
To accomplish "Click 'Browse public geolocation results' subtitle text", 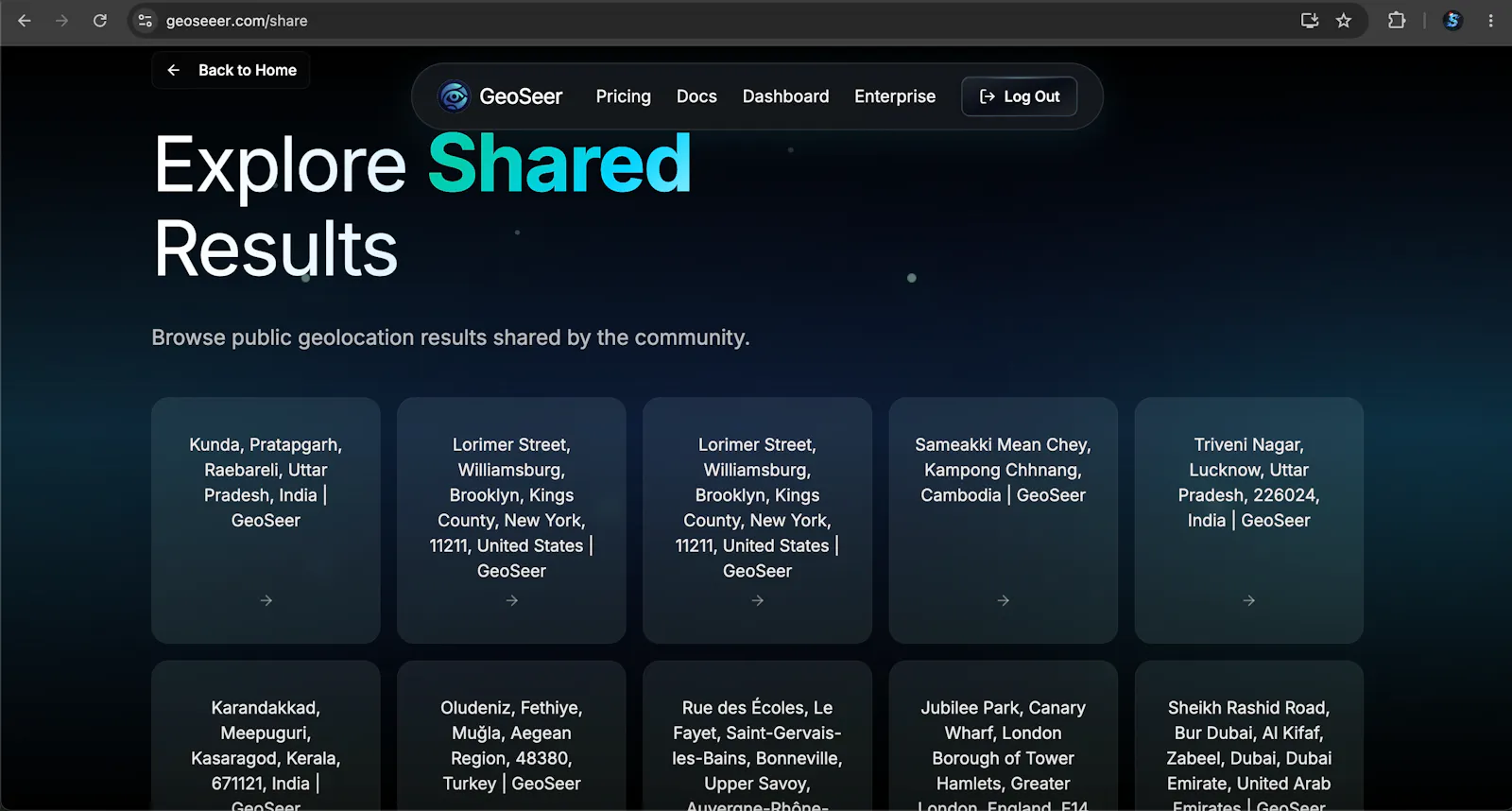I will tap(451, 337).
